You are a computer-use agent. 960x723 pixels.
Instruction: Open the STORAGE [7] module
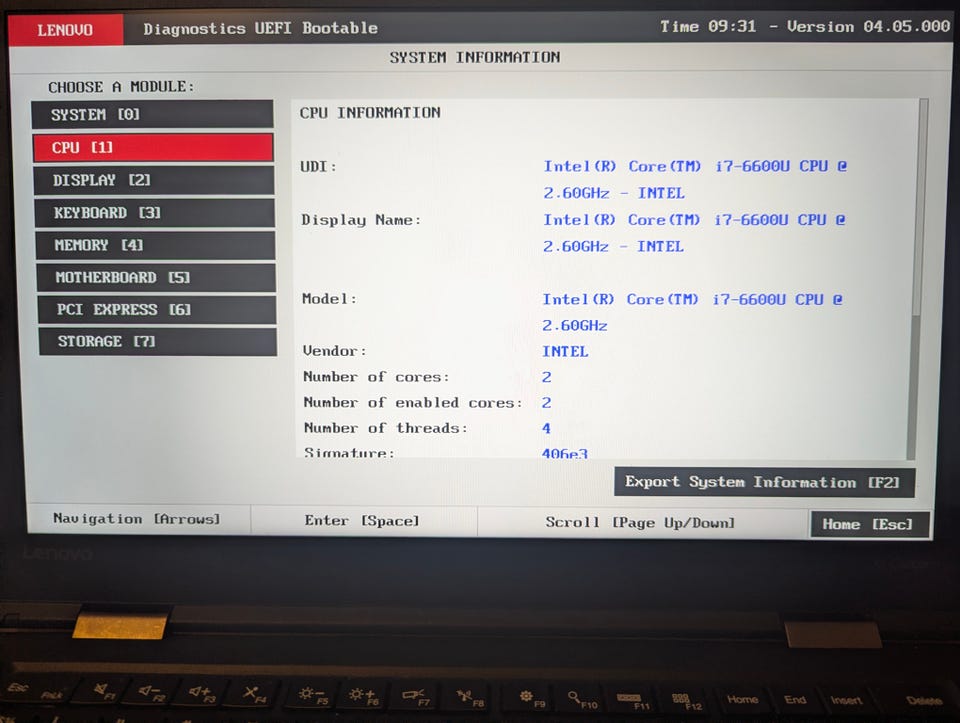point(157,341)
